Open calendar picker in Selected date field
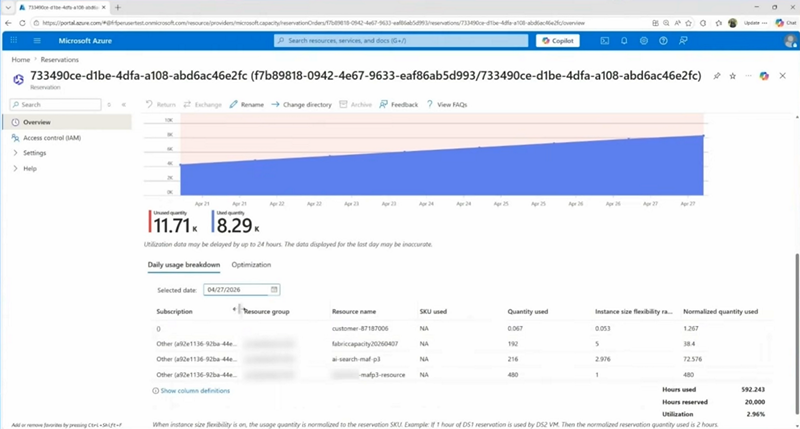 click(274, 290)
